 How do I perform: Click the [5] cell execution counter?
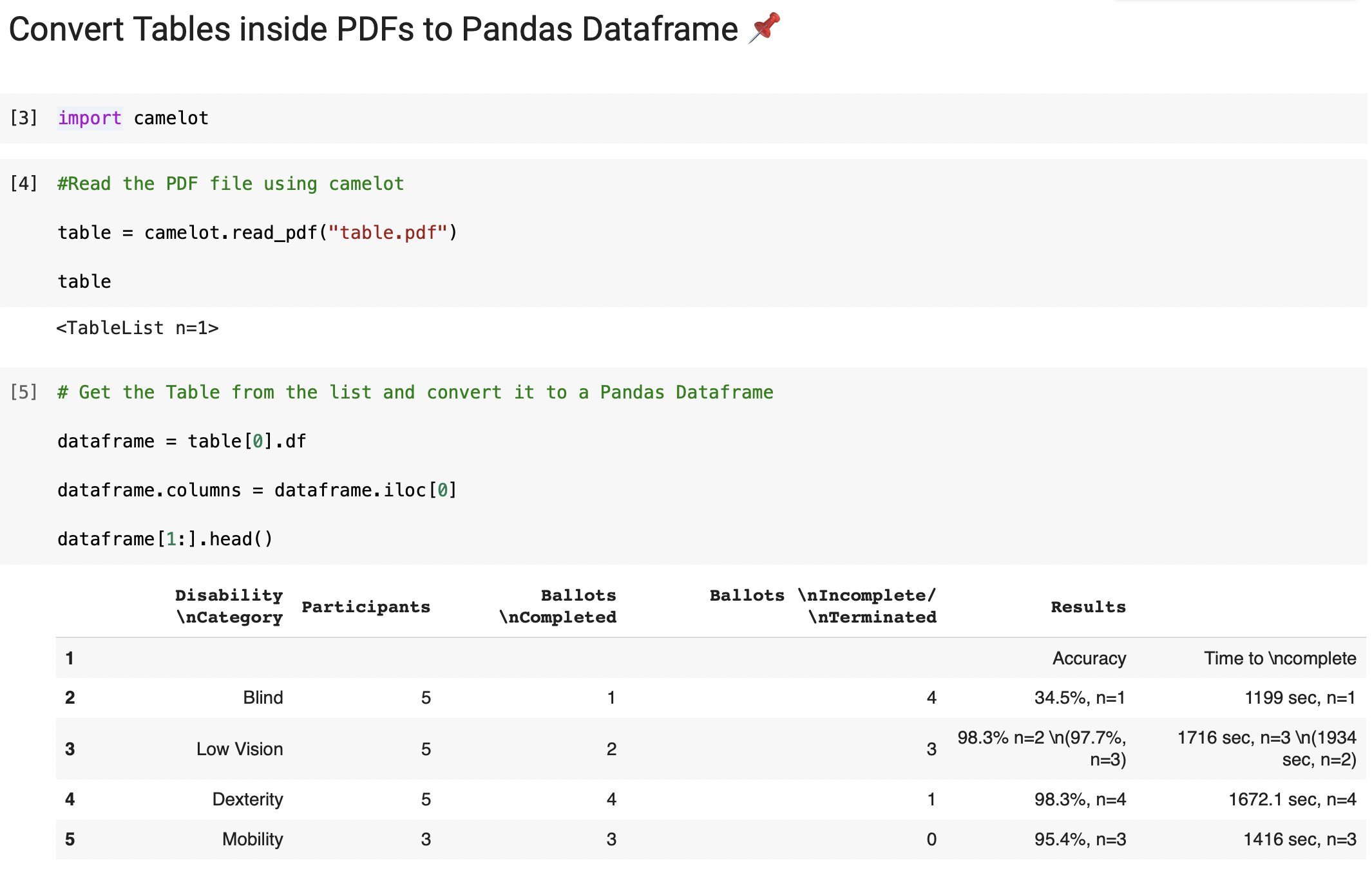(24, 393)
